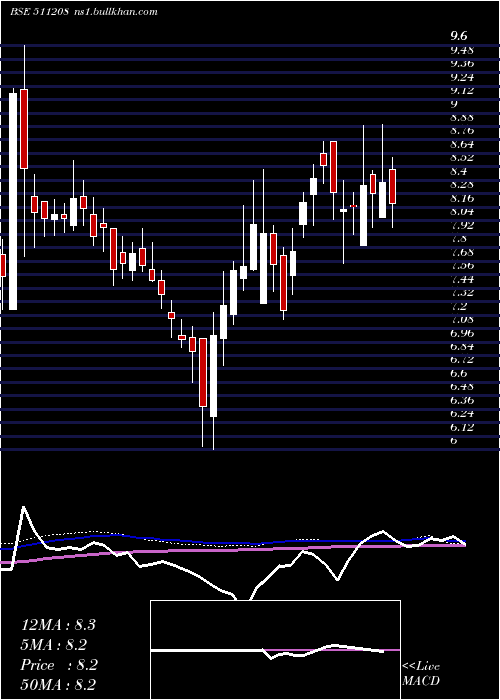Click the 6.12 price axis label
The image size is (500, 700).
[x=462, y=427]
